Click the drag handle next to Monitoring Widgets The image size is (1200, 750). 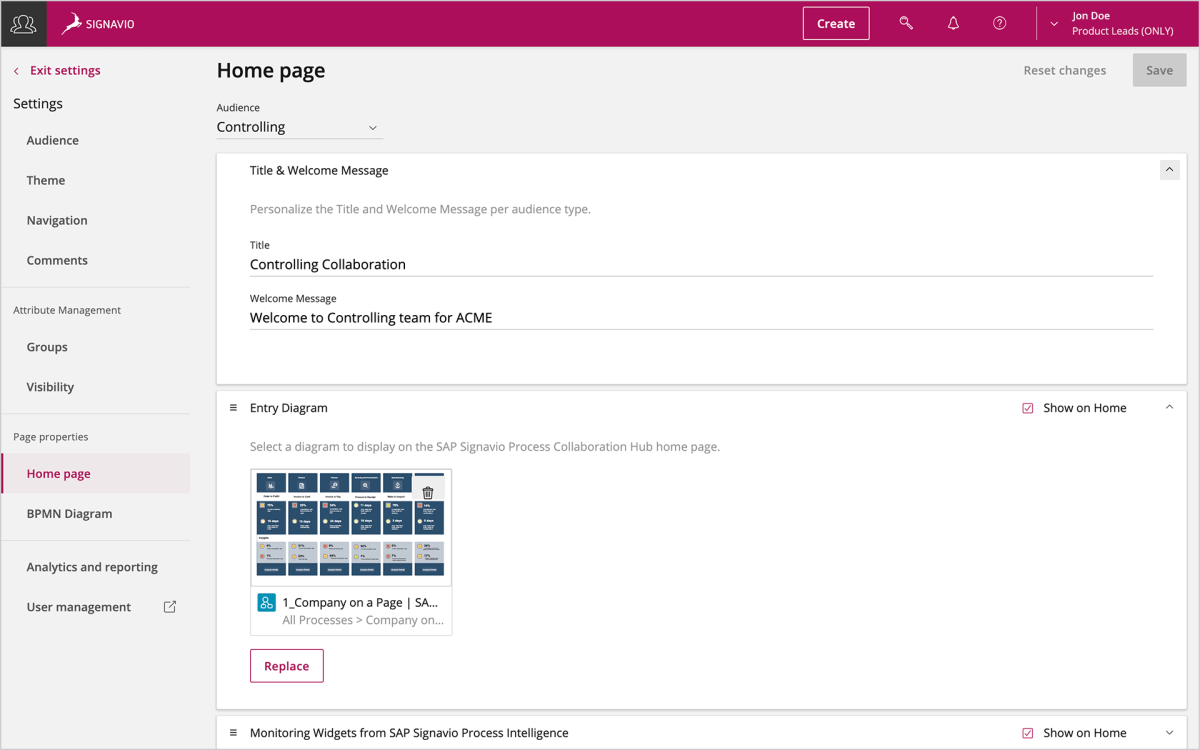(x=233, y=732)
